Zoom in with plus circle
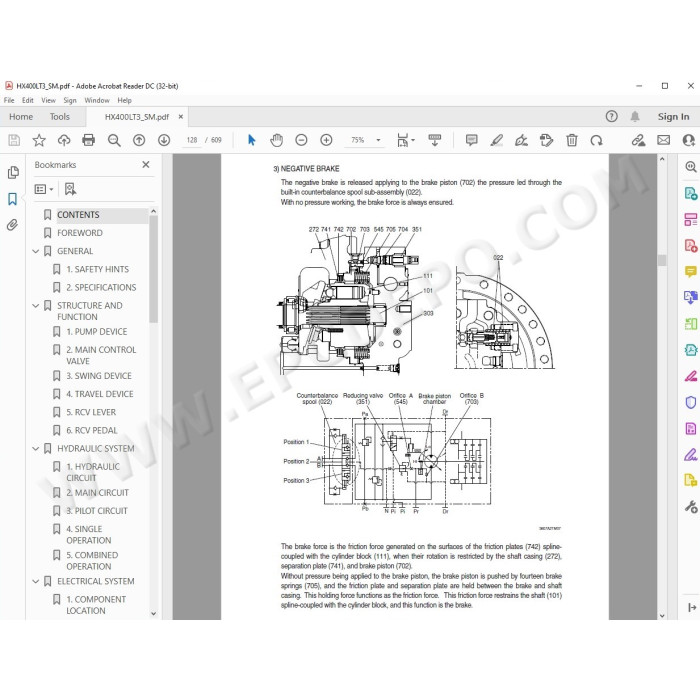 (x=326, y=140)
